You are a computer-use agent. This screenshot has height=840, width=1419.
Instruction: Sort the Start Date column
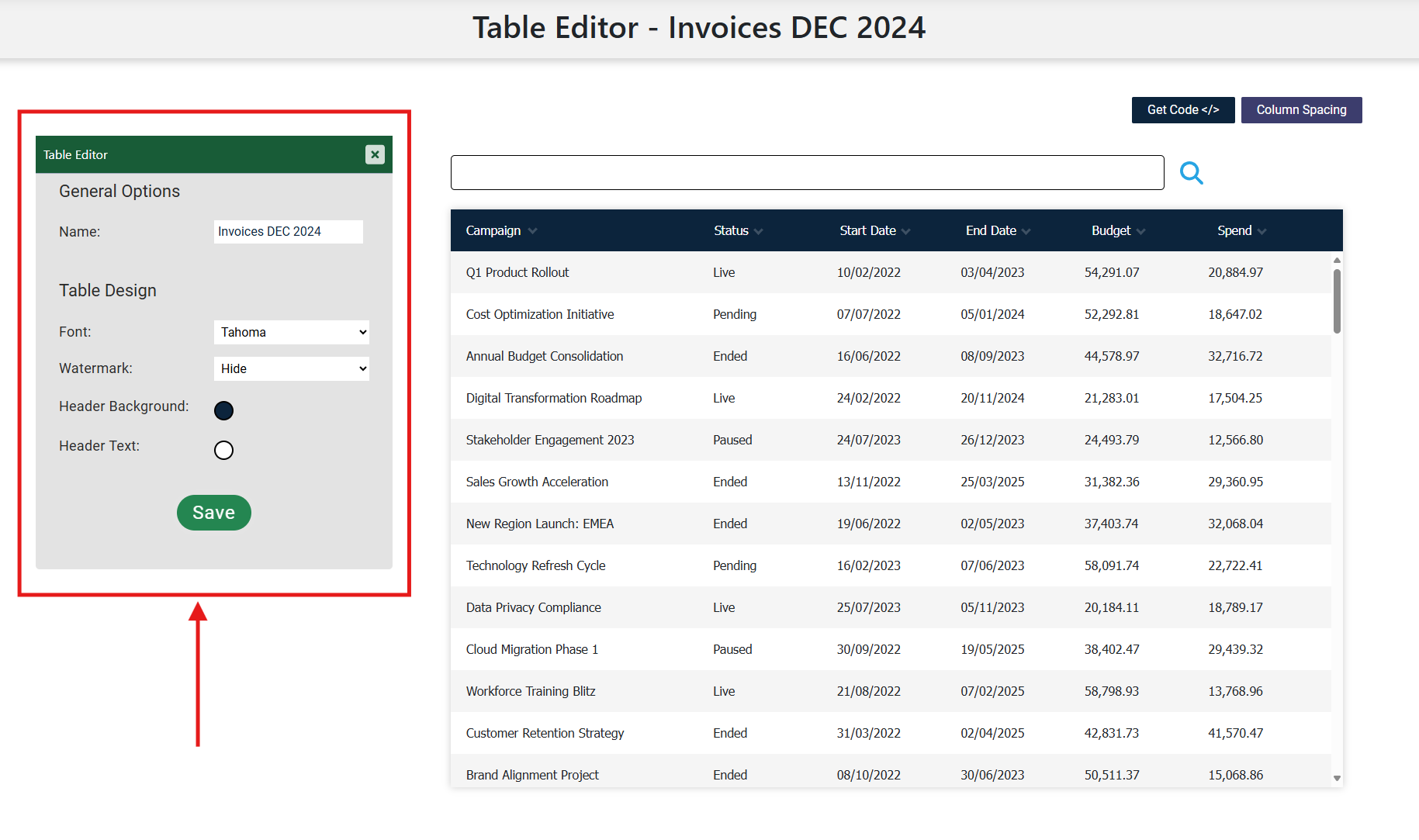click(905, 230)
